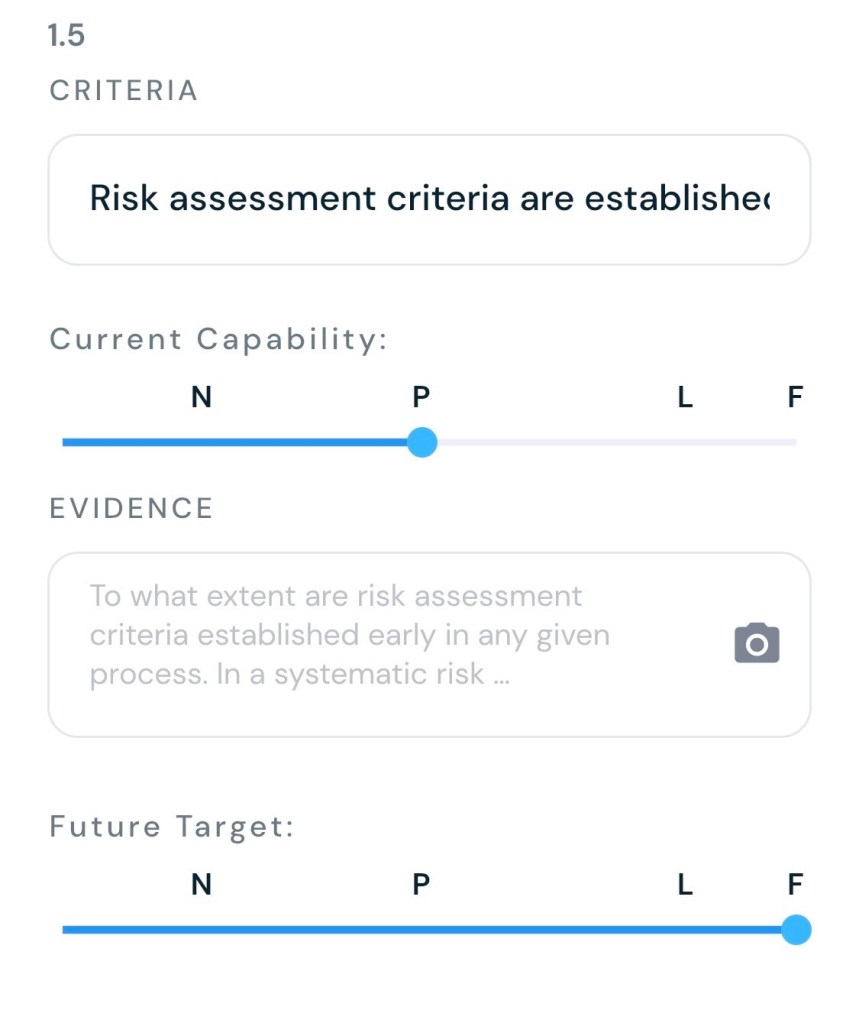Tap the camera icon in the Evidence box
The width and height of the screenshot is (859, 1023).
point(756,643)
